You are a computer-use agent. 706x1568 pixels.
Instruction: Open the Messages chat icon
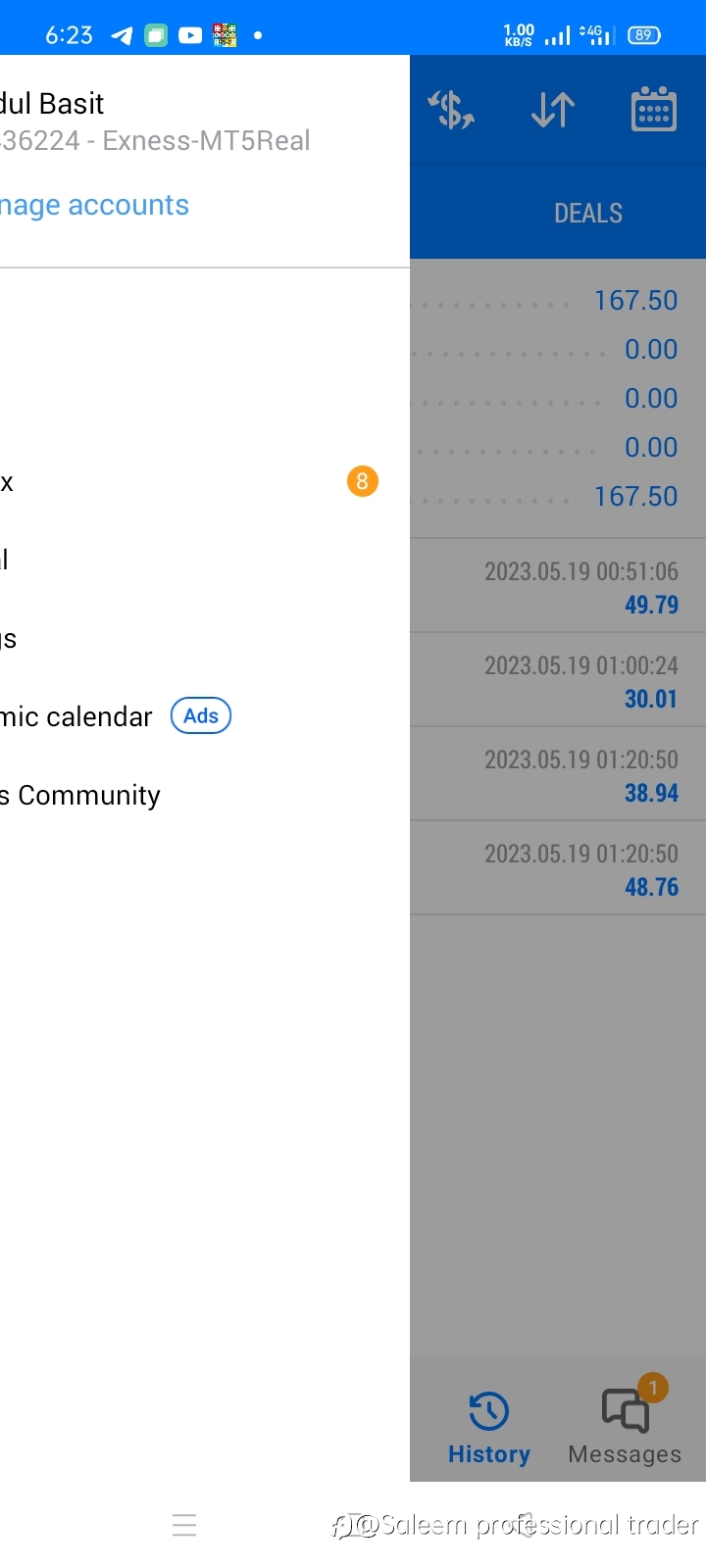point(626,1411)
